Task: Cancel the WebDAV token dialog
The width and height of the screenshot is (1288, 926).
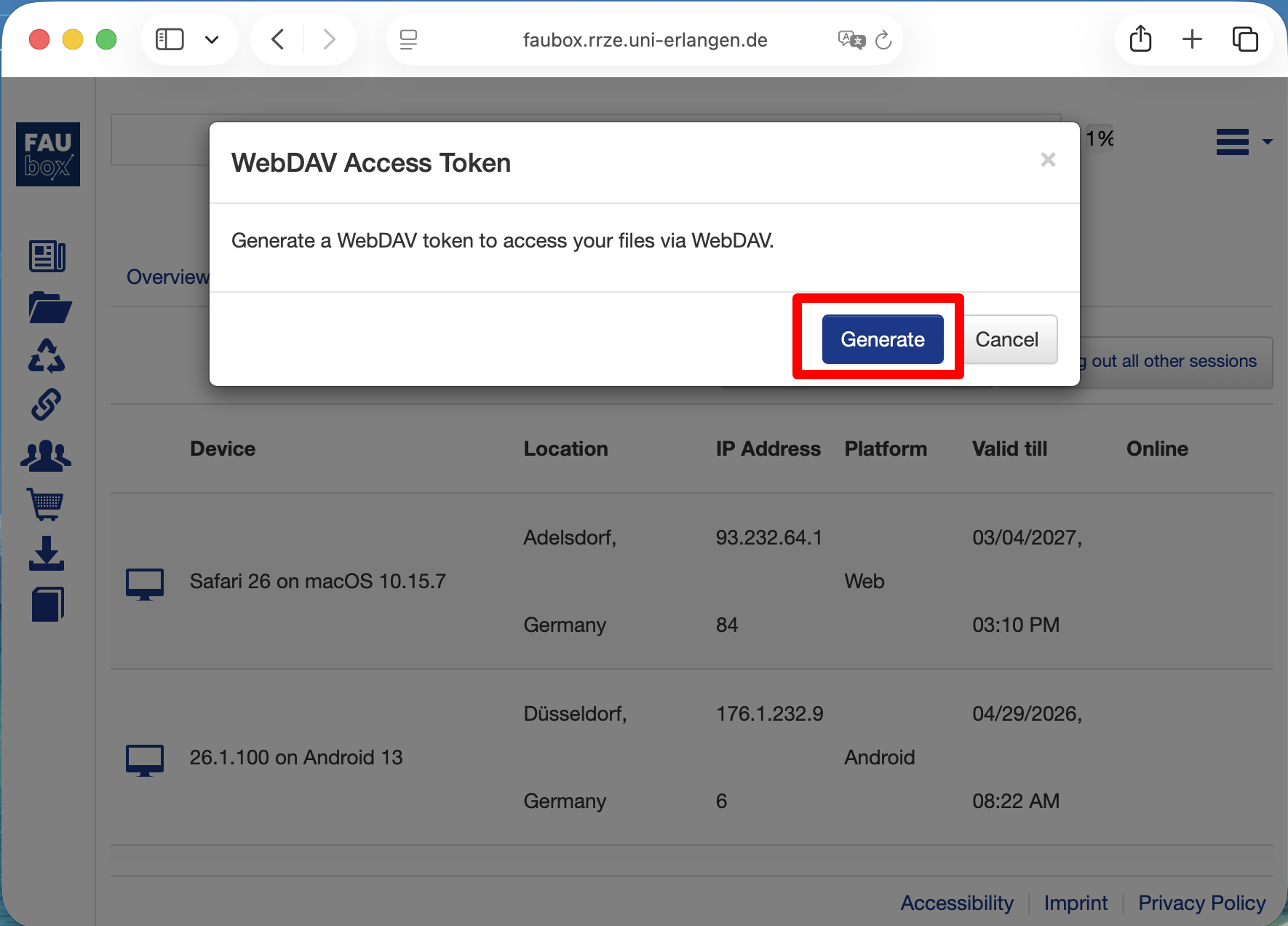Action: tap(1006, 339)
